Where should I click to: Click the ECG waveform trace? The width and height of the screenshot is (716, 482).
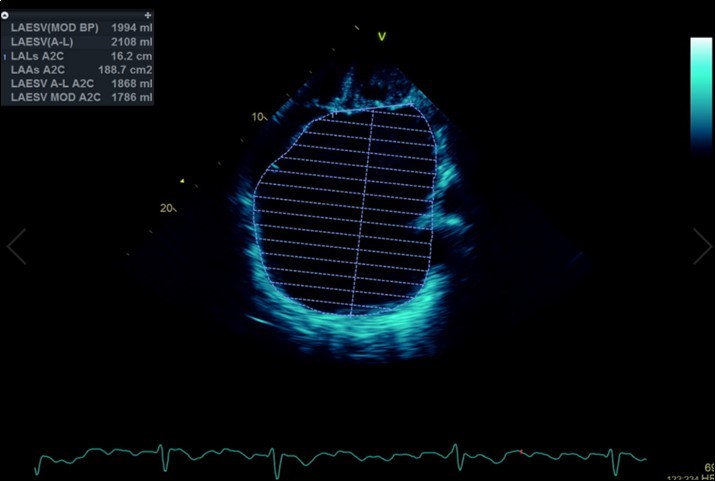(300, 462)
